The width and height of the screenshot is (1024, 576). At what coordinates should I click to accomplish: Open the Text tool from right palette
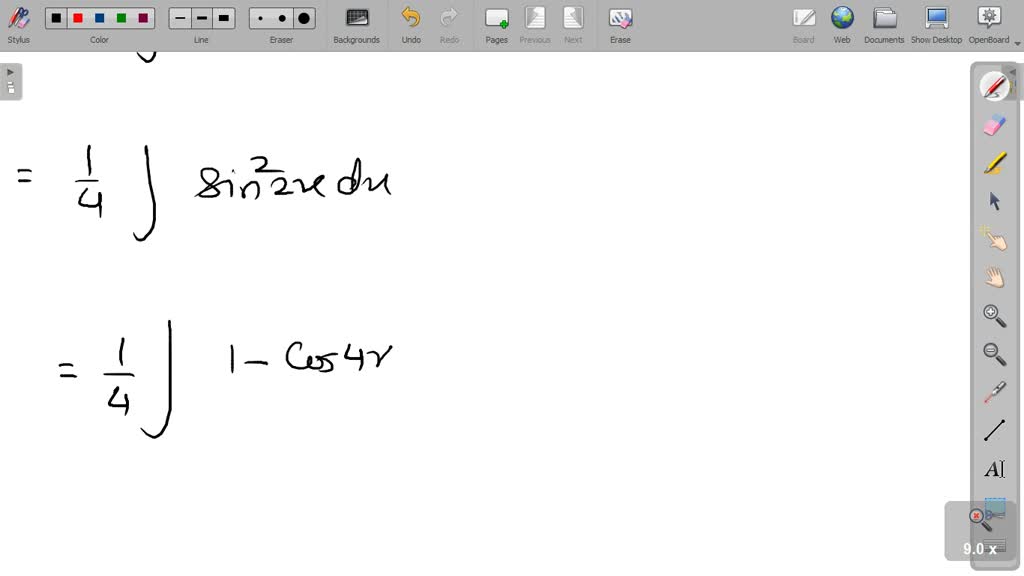pyautogui.click(x=995, y=468)
